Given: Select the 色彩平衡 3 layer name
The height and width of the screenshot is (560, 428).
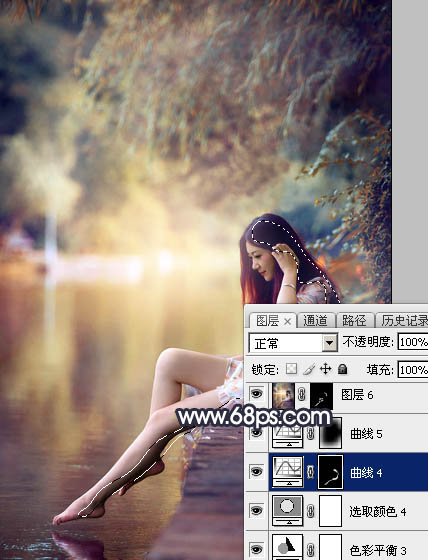Looking at the screenshot, I should pos(378,550).
